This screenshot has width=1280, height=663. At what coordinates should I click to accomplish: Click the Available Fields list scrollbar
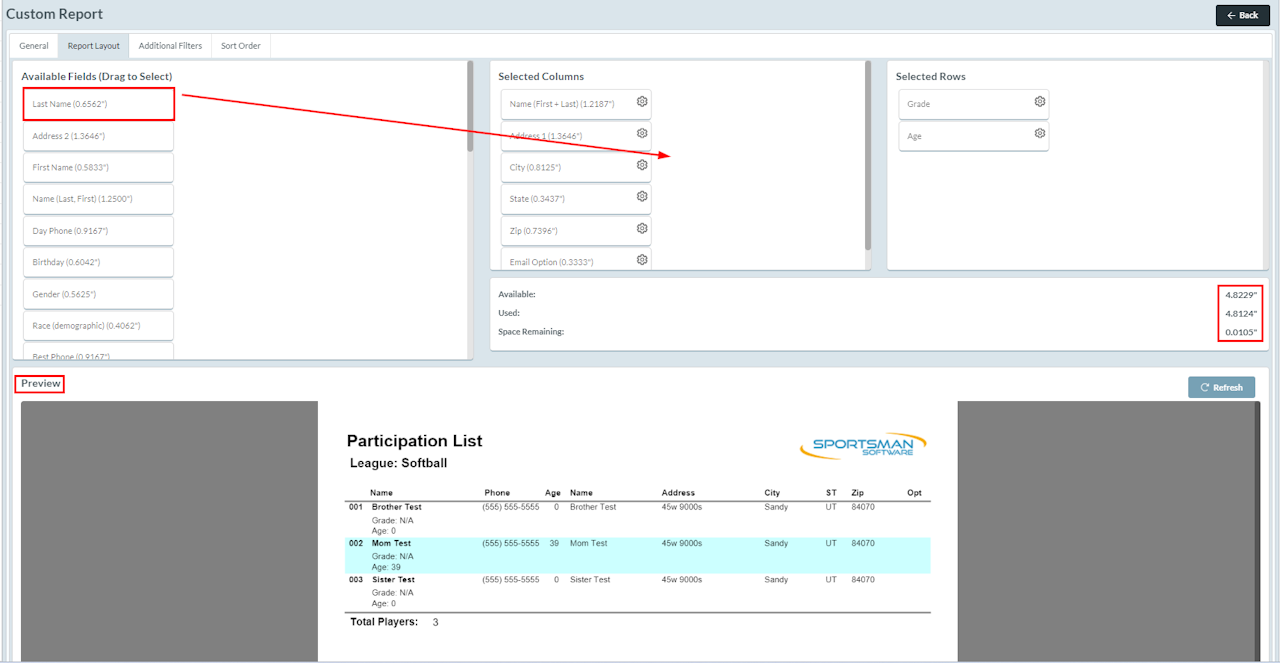point(470,106)
